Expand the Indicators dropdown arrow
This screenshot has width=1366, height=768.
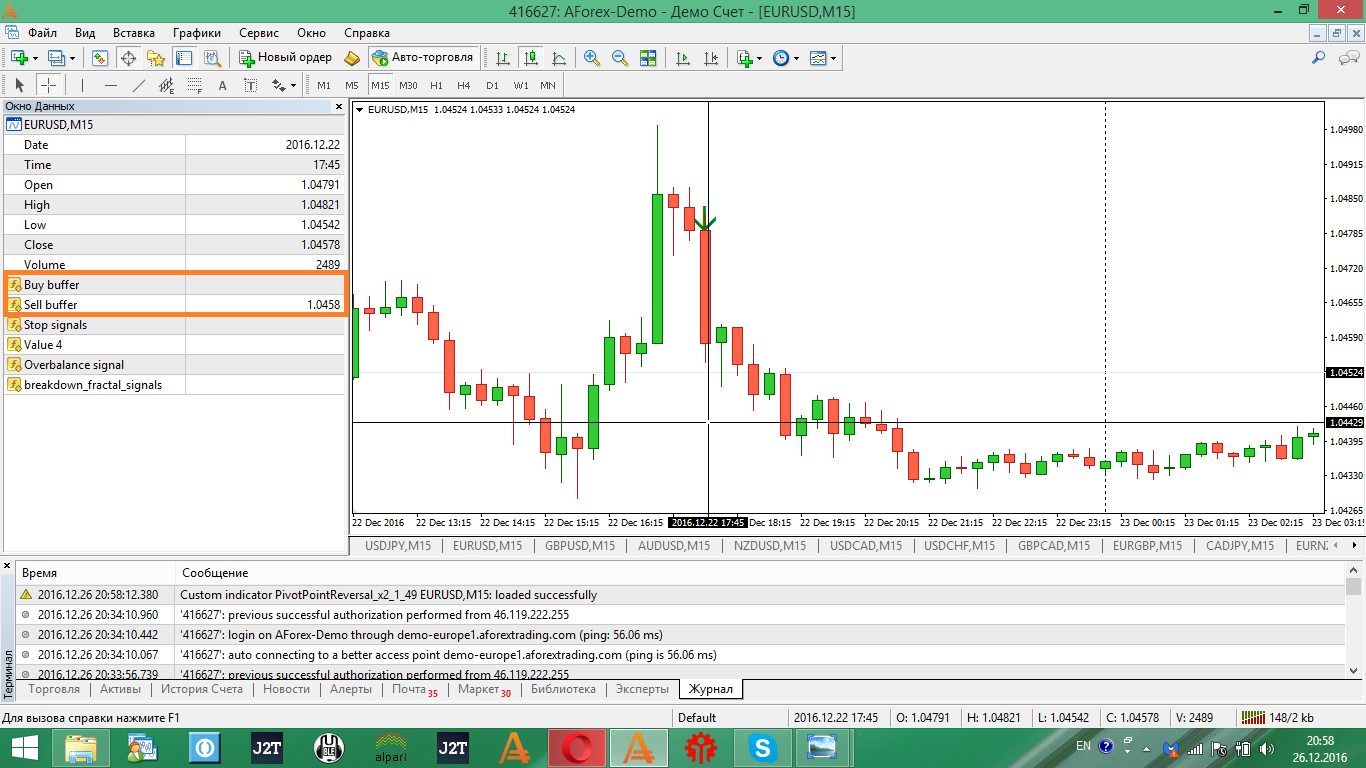(760, 58)
